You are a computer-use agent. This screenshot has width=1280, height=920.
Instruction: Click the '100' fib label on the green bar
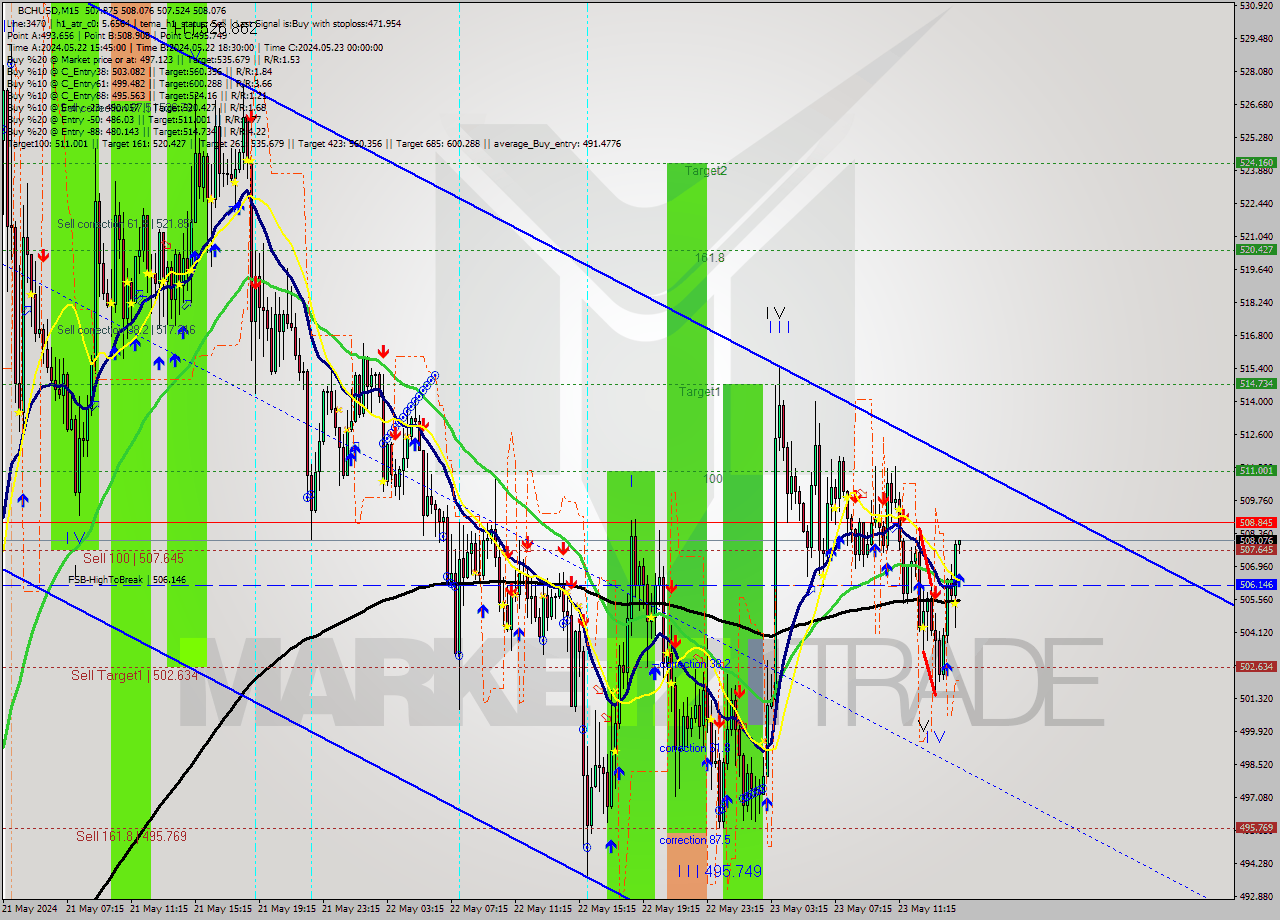pos(712,479)
